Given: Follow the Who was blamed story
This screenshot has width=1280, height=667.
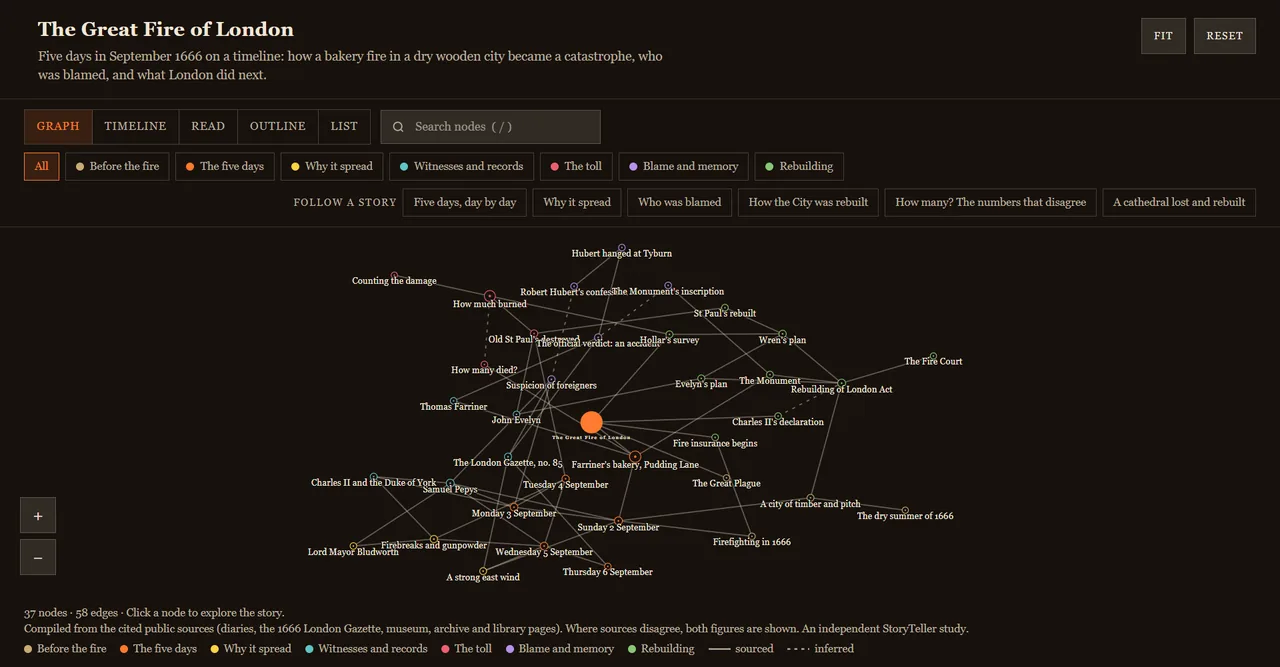Looking at the screenshot, I should 680,202.
